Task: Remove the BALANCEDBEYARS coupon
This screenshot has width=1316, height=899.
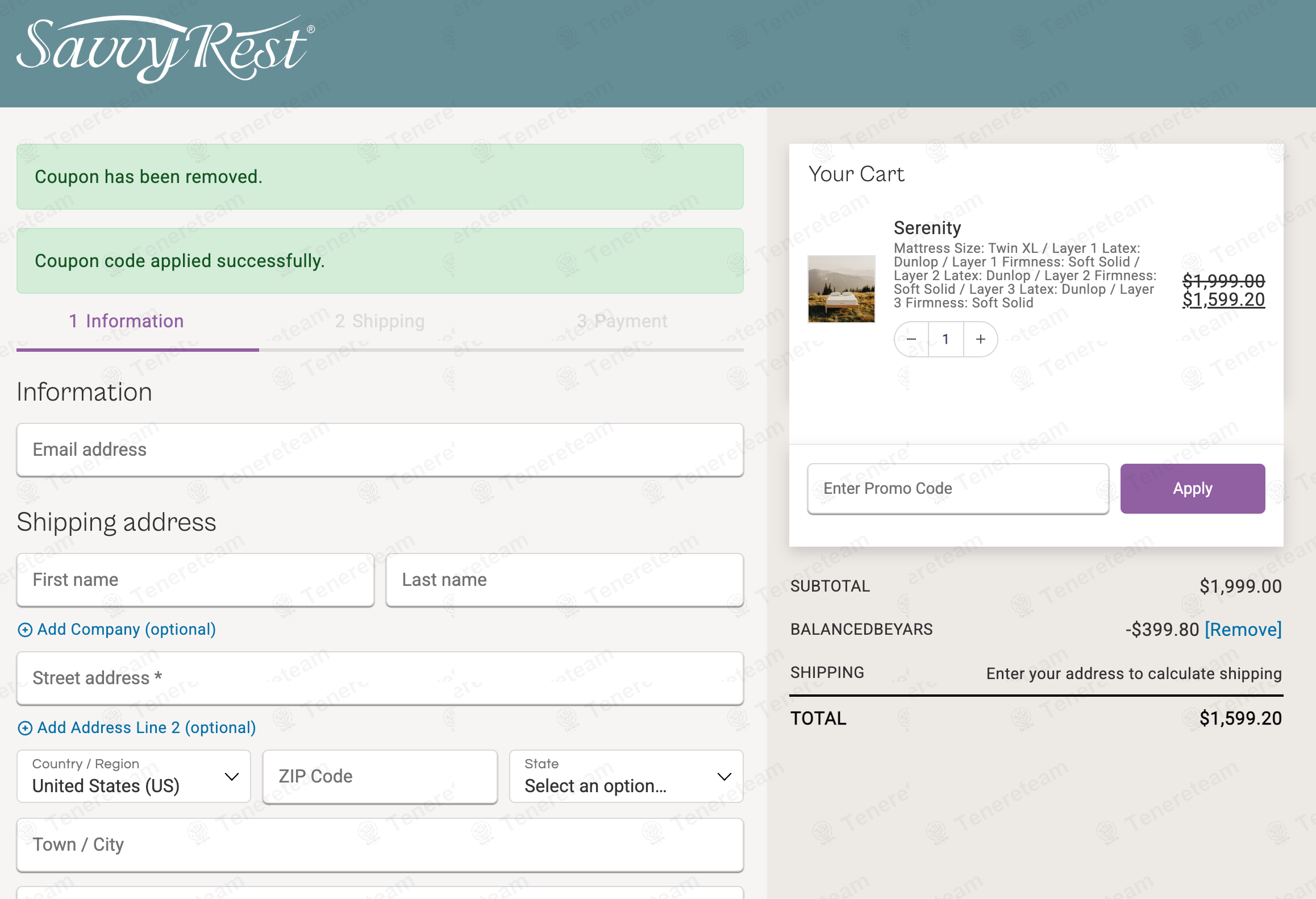Action: click(1243, 630)
